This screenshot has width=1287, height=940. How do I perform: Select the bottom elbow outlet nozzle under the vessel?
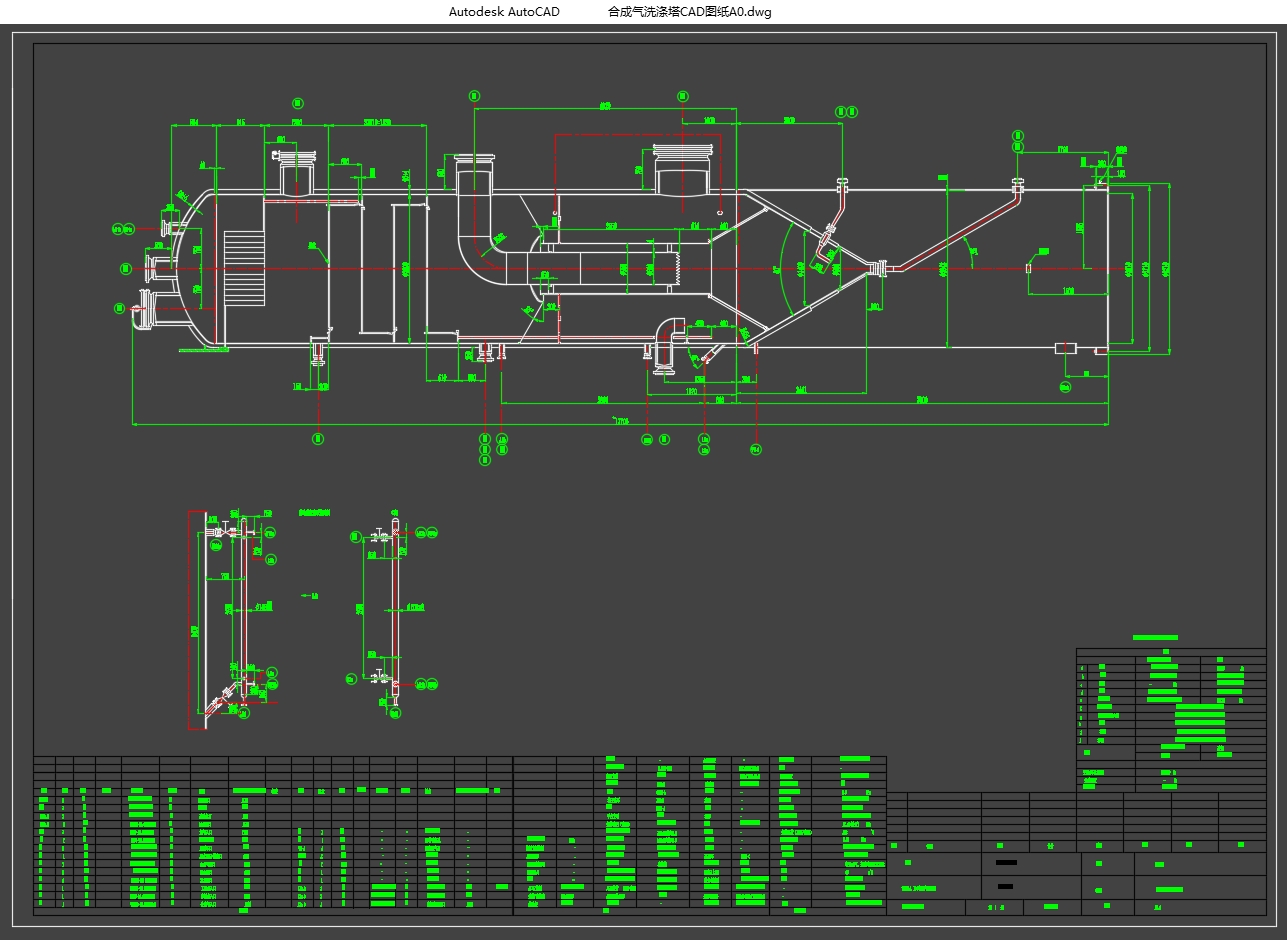pos(666,345)
